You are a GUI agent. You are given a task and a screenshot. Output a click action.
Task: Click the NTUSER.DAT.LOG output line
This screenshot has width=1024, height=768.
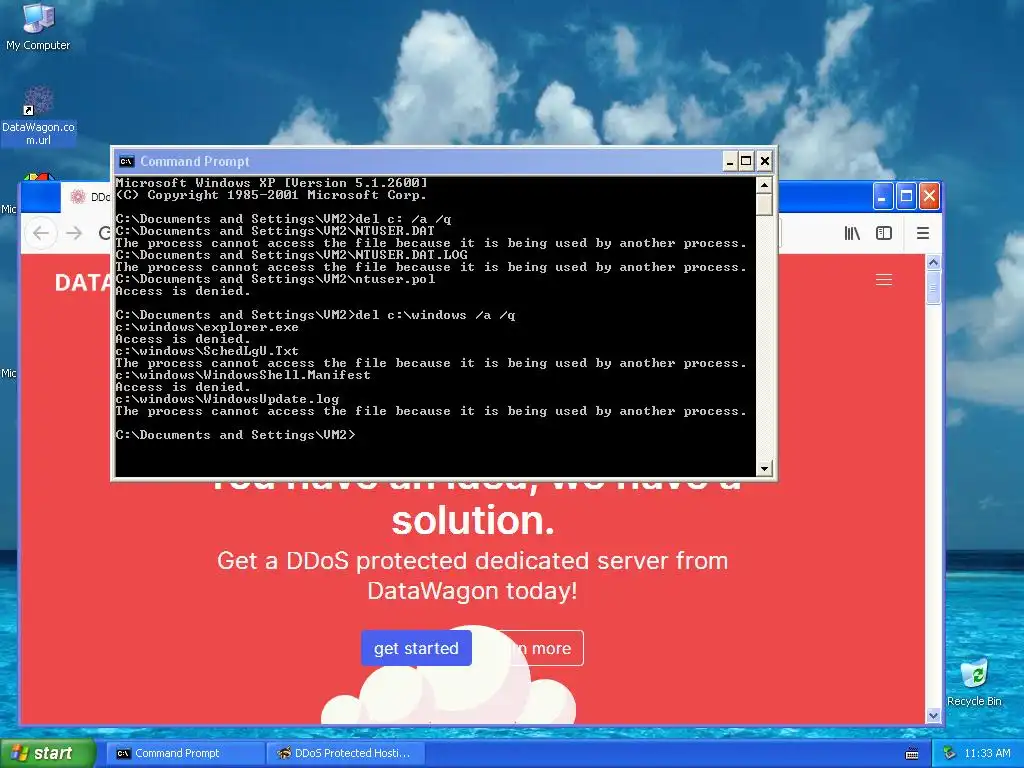point(291,255)
